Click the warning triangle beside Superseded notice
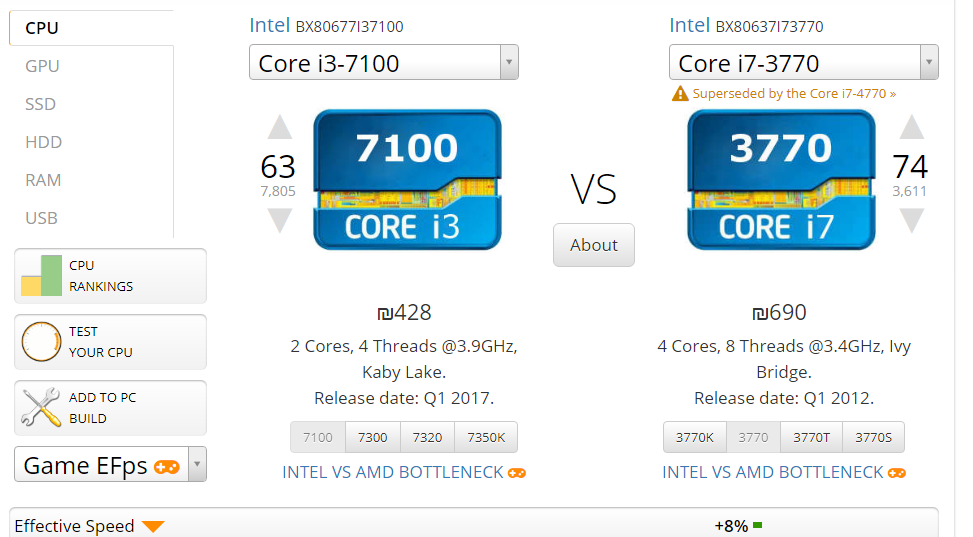 coord(680,94)
